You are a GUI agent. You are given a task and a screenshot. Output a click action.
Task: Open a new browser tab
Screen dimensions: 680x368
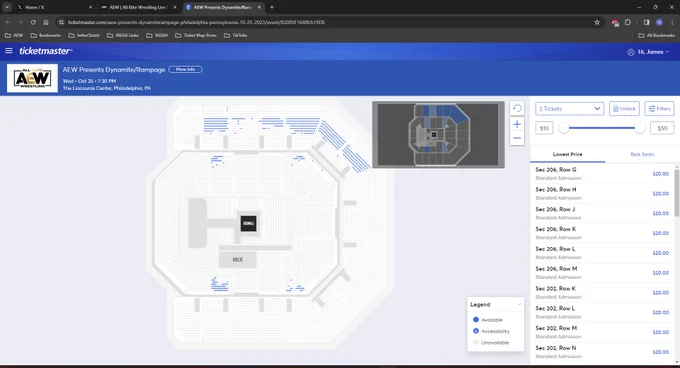click(x=272, y=7)
